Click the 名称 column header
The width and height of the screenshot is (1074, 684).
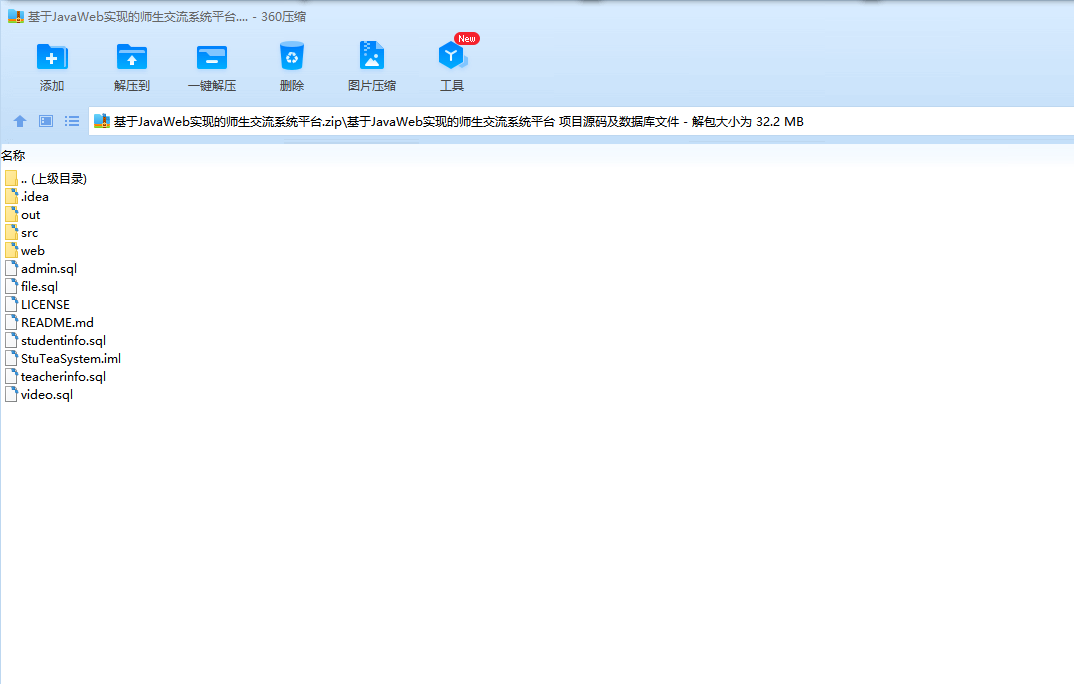coord(13,155)
